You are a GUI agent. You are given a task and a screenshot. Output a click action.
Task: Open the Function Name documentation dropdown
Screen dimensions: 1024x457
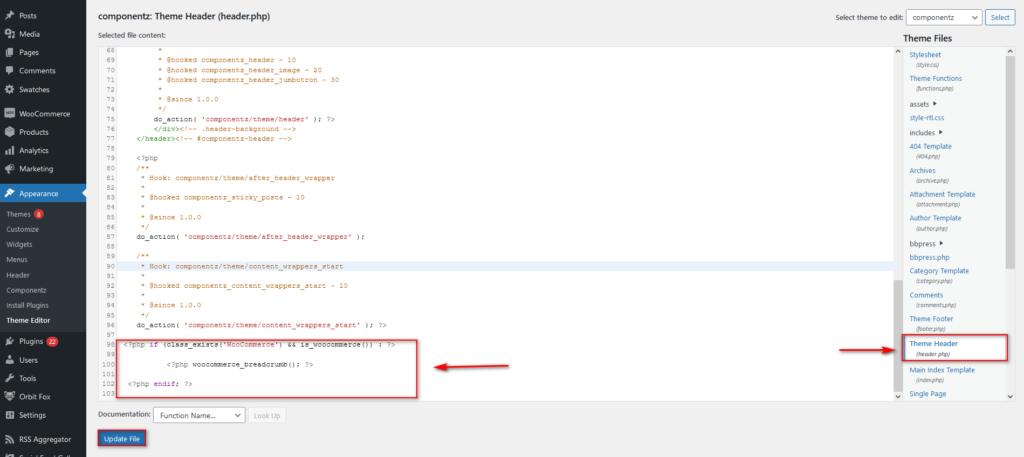click(x=199, y=414)
